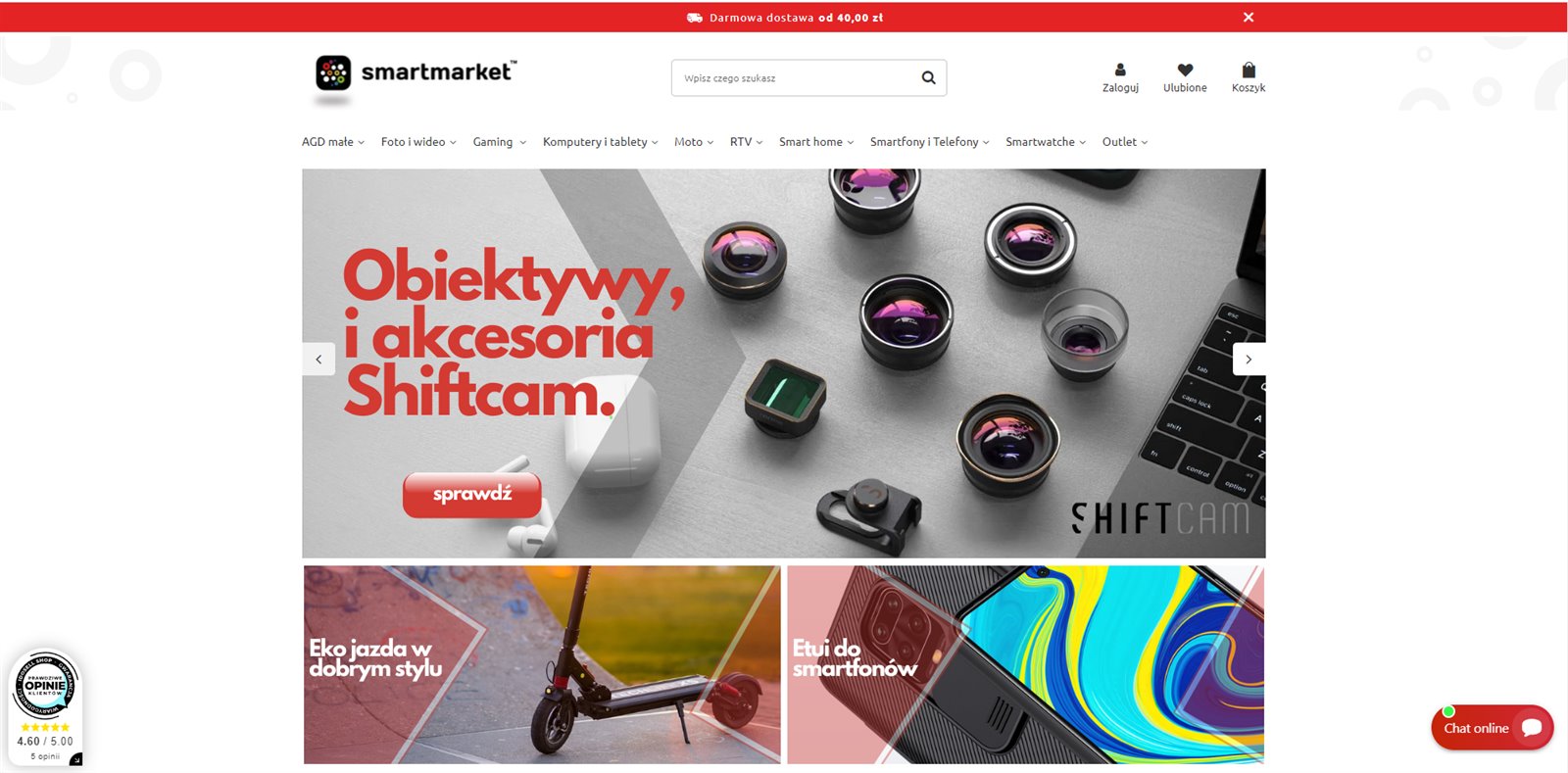Select the Outlet menu item
The width and height of the screenshot is (1568, 773).
coord(1125,142)
